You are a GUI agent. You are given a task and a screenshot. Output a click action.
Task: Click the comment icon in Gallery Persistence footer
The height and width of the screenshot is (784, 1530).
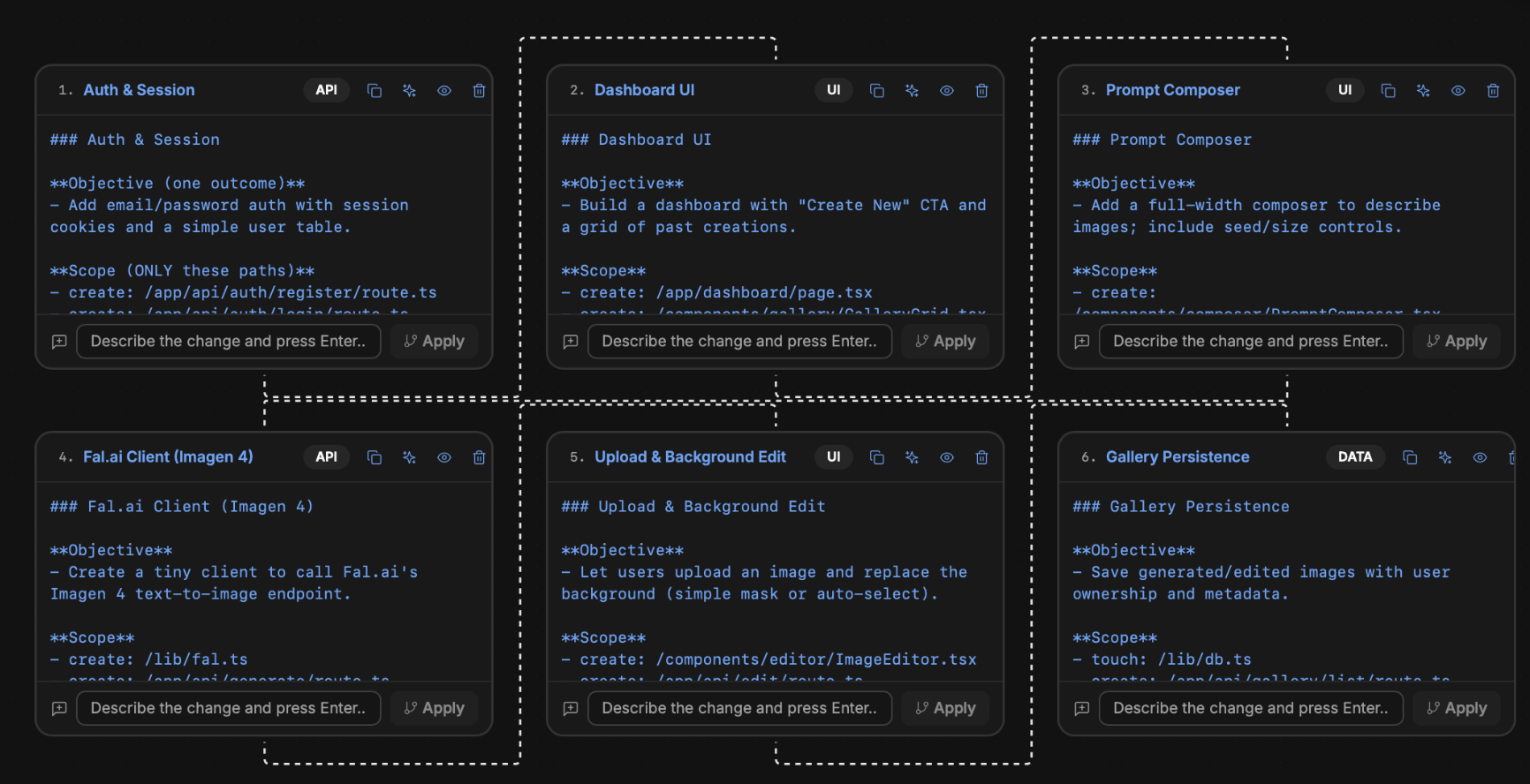point(1081,708)
